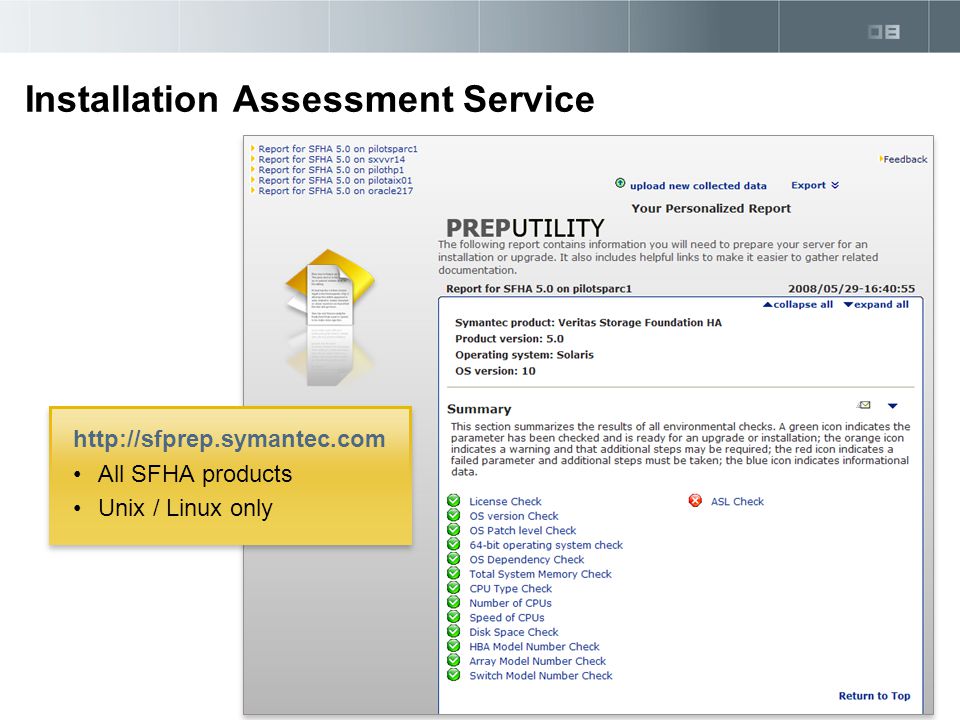This screenshot has width=960, height=720.
Task: Click green check icon beside License Check
Action: [454, 500]
